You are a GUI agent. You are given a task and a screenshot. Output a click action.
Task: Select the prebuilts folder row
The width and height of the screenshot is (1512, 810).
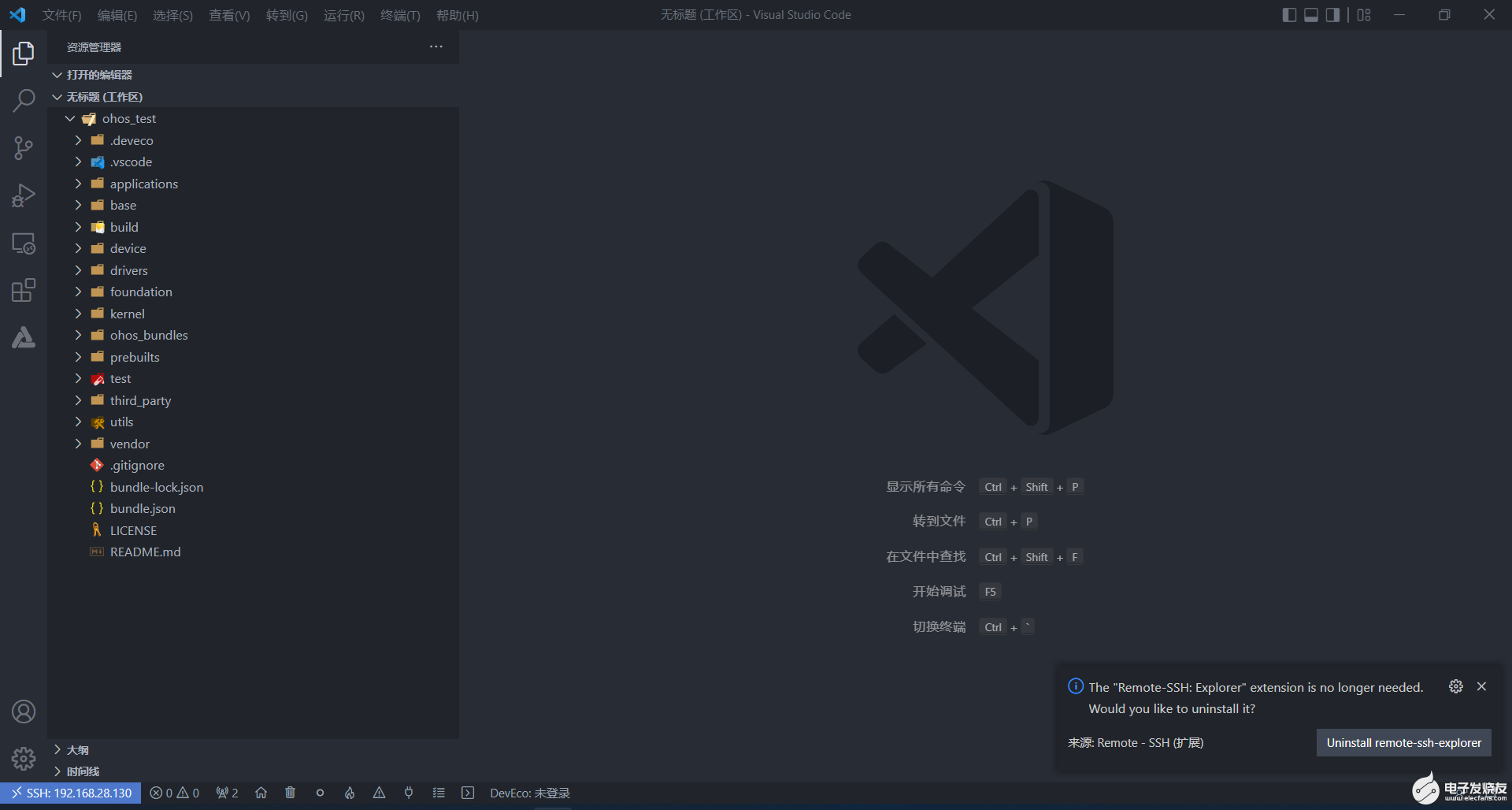(253, 357)
